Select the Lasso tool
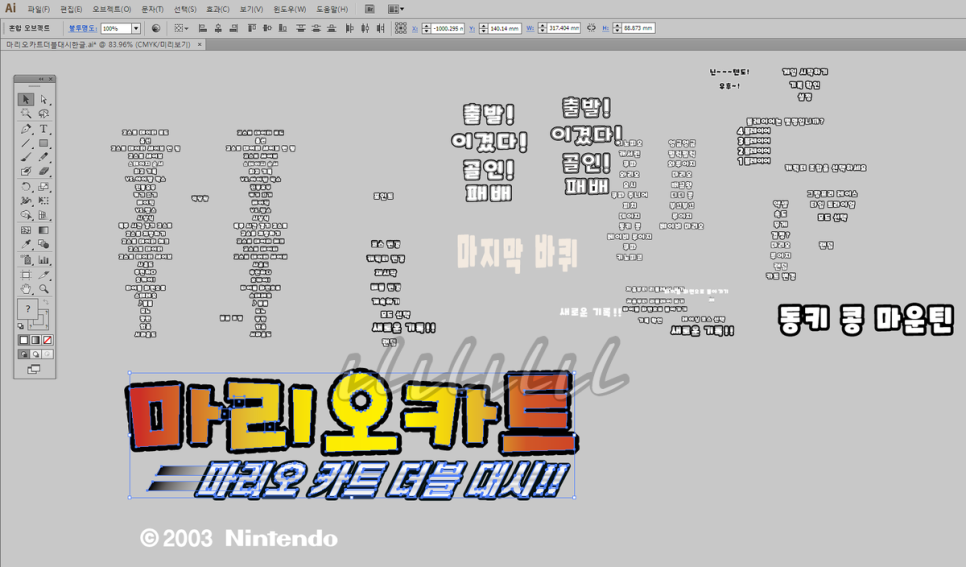This screenshot has width=966, height=567. 44,114
